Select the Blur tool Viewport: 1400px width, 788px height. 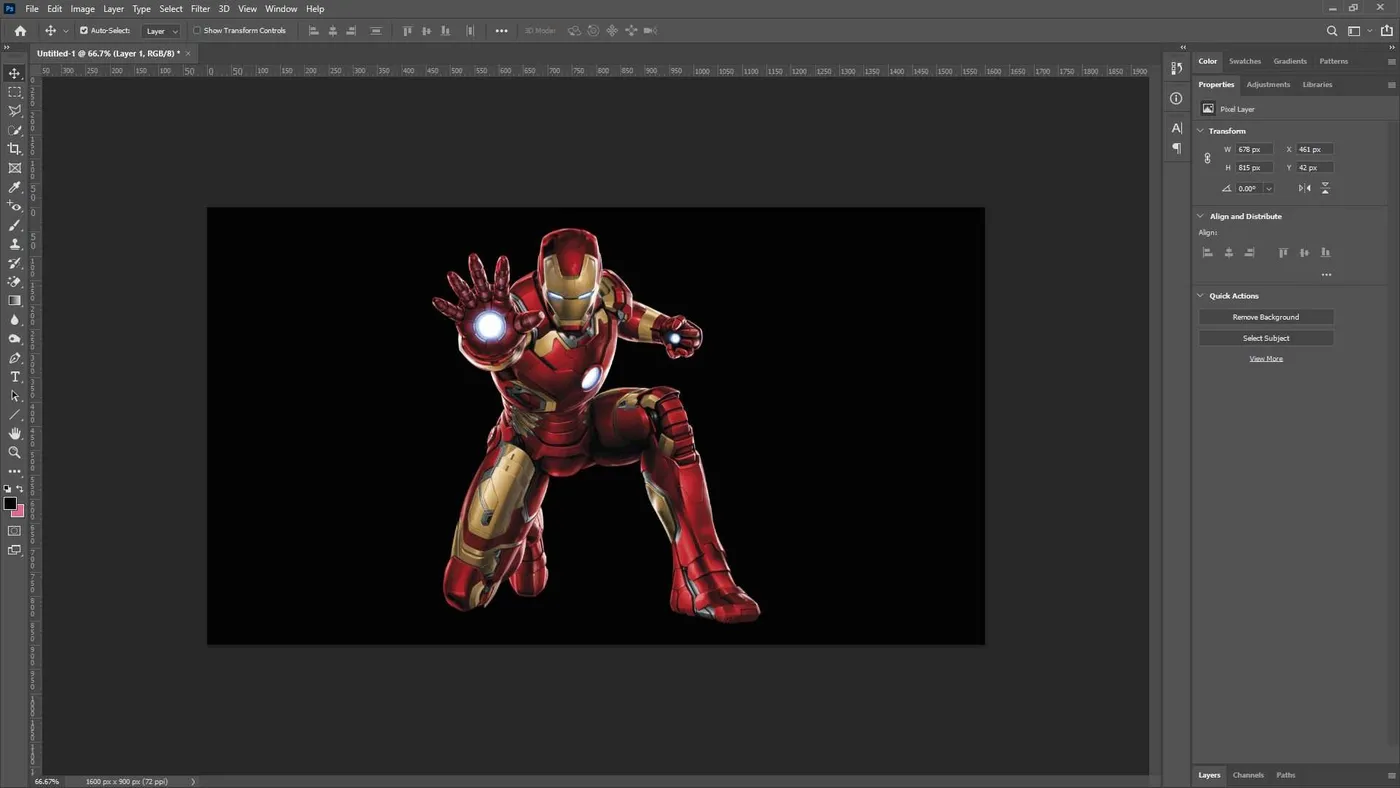(x=15, y=320)
